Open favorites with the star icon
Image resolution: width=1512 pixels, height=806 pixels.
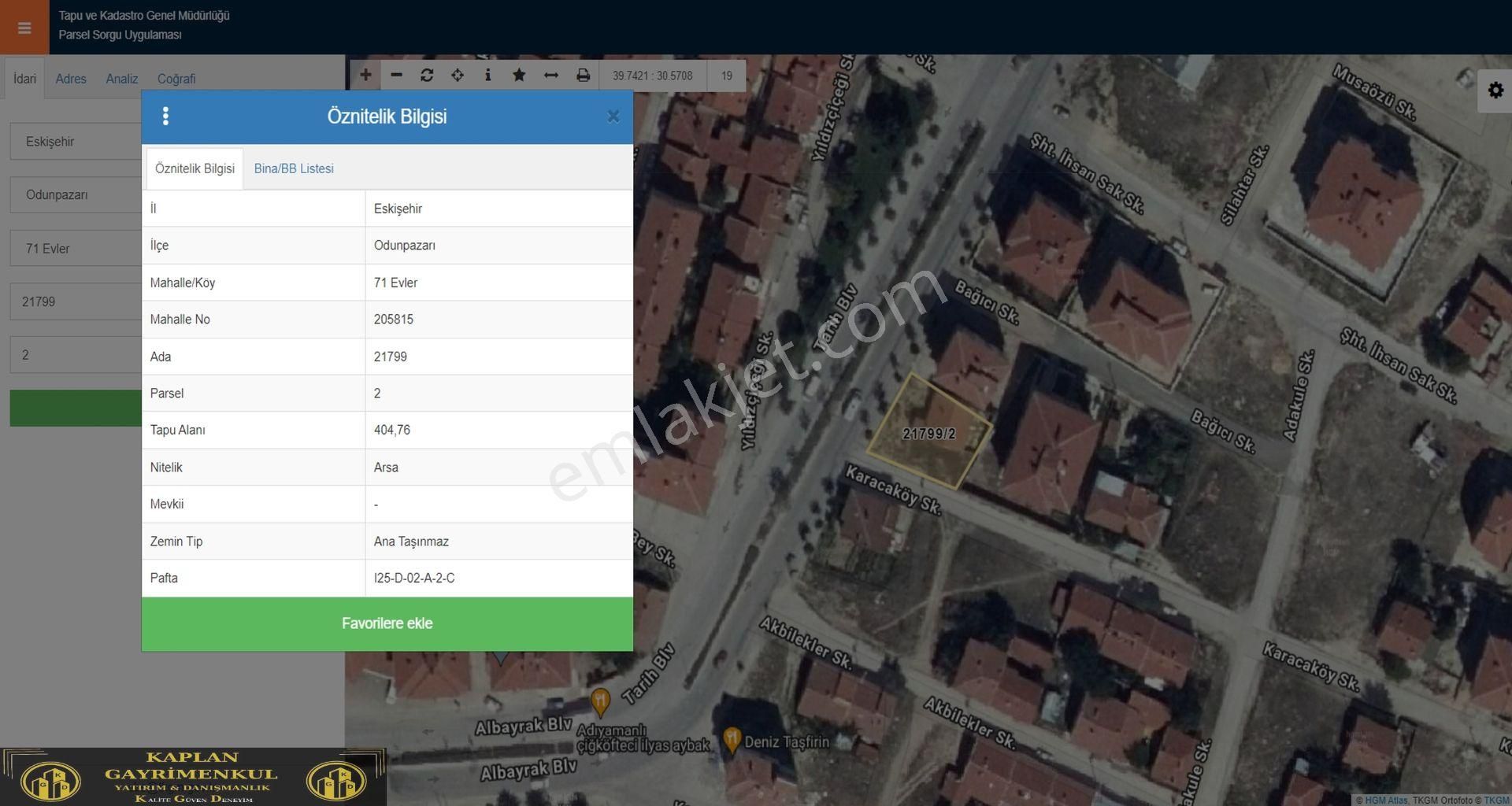[x=519, y=76]
